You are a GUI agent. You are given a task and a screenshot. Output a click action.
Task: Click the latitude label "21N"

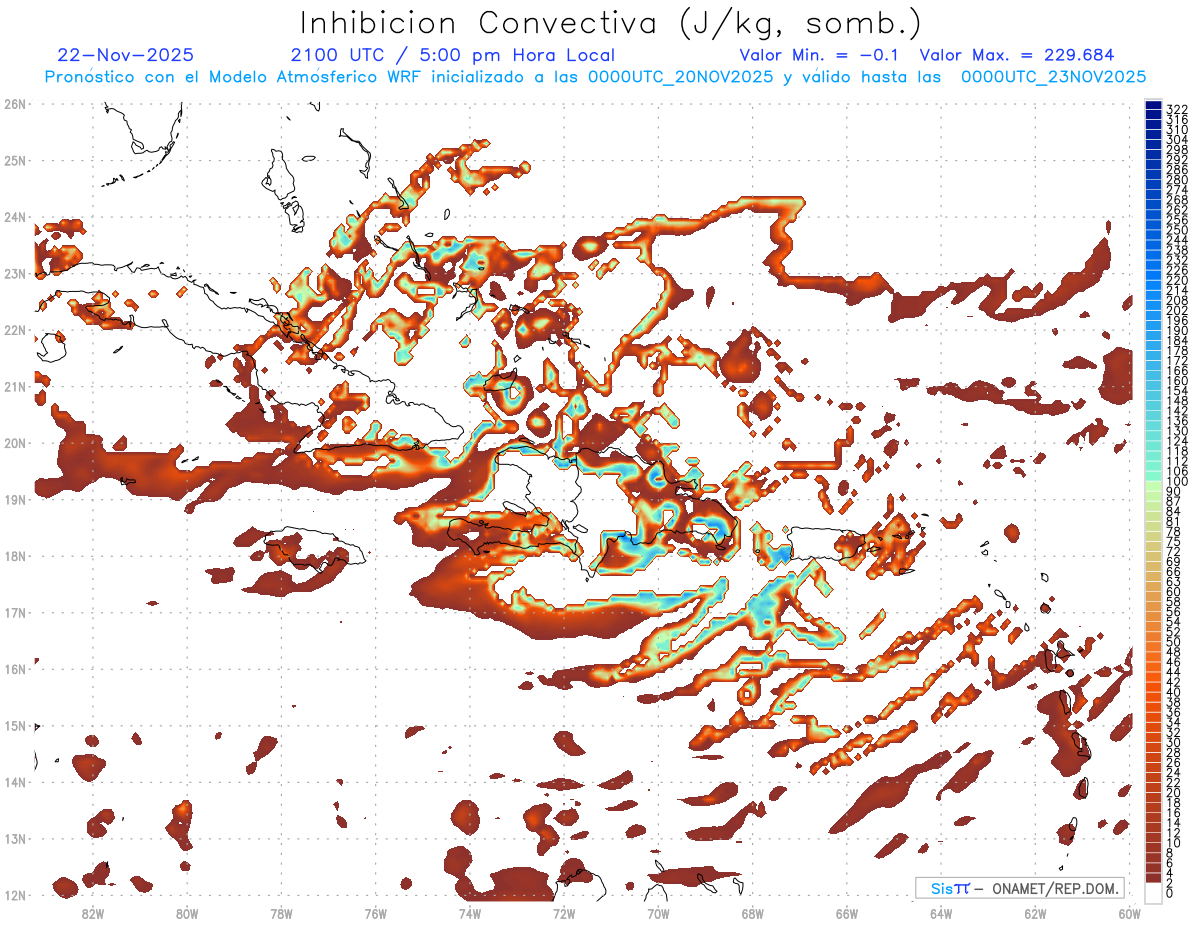click(x=14, y=387)
